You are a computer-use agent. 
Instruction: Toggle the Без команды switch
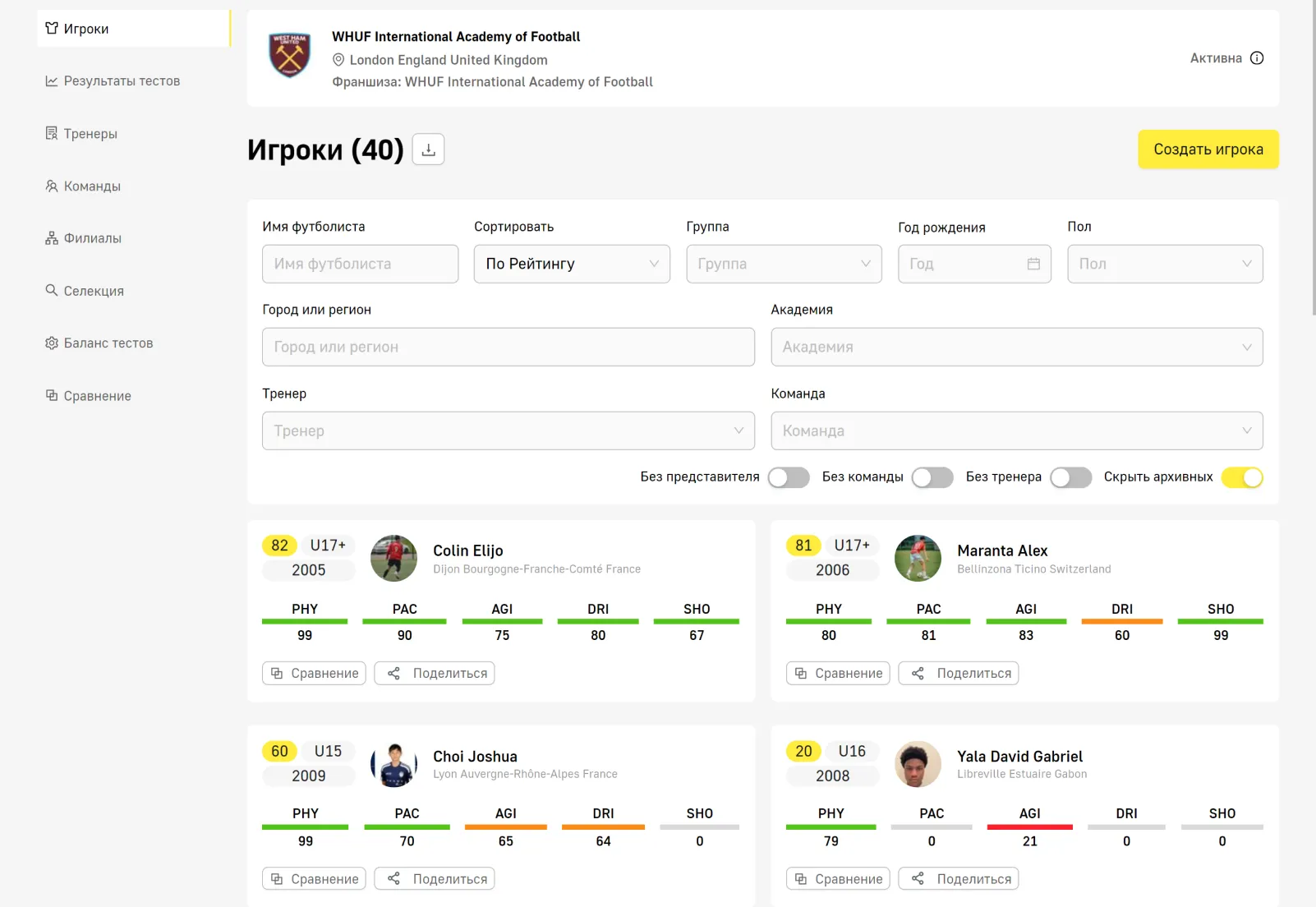coord(932,477)
